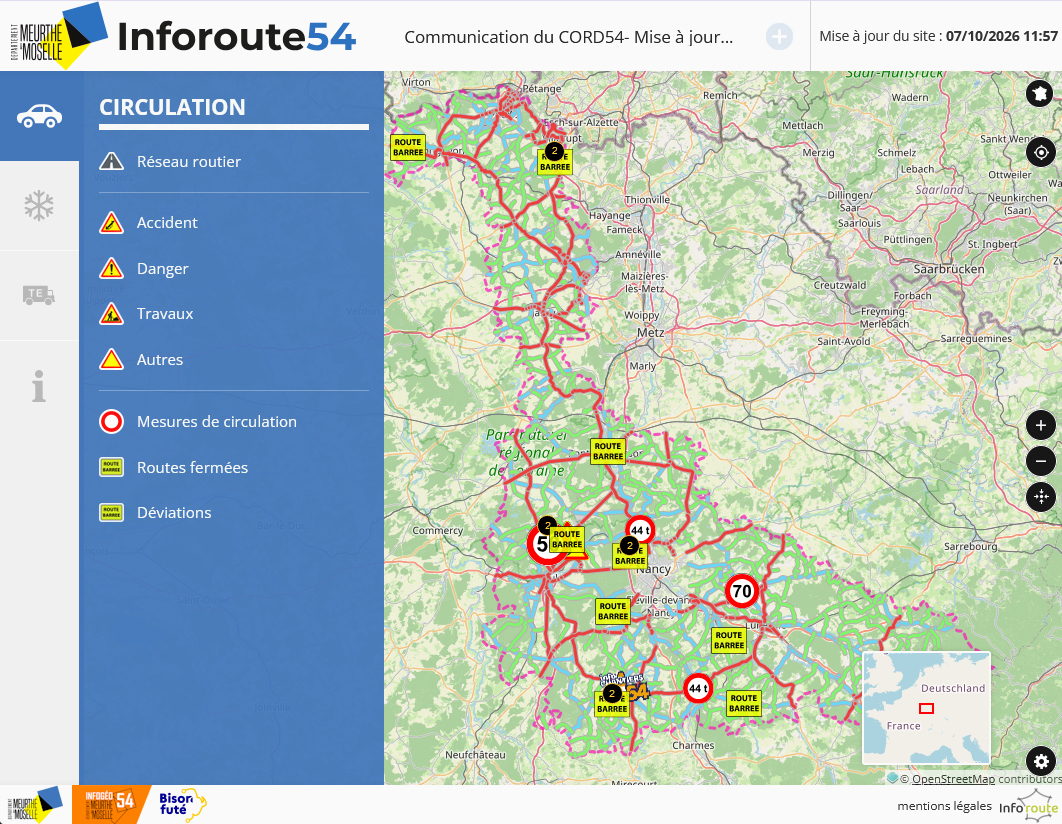Click Route Barrée marker right of 44 t near Charmes
1062x824 pixels.
click(x=744, y=703)
